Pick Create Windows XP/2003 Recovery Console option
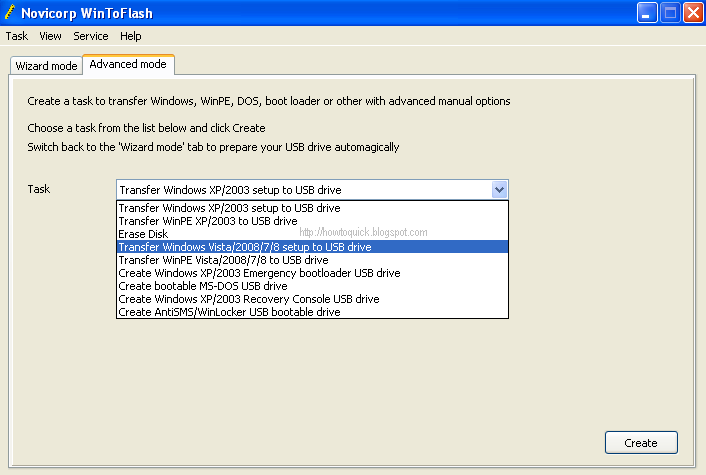706x475 pixels. coord(312,299)
